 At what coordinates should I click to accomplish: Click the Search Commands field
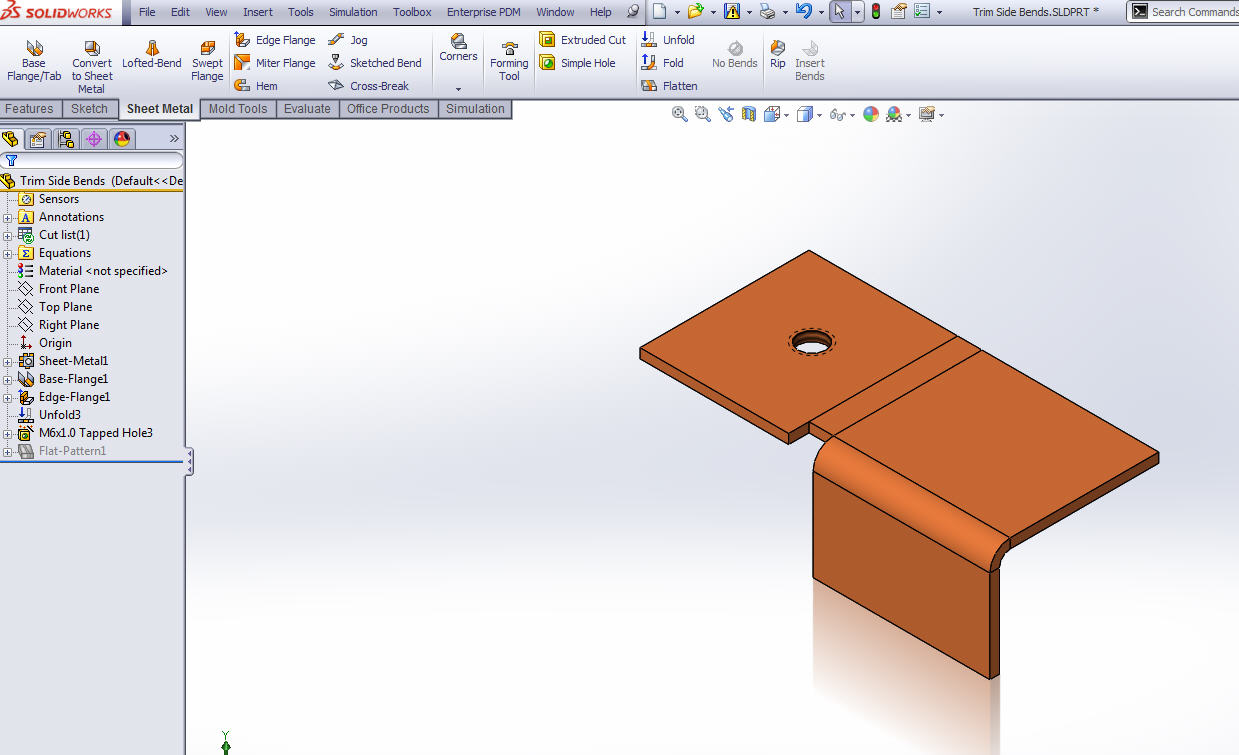(1194, 12)
